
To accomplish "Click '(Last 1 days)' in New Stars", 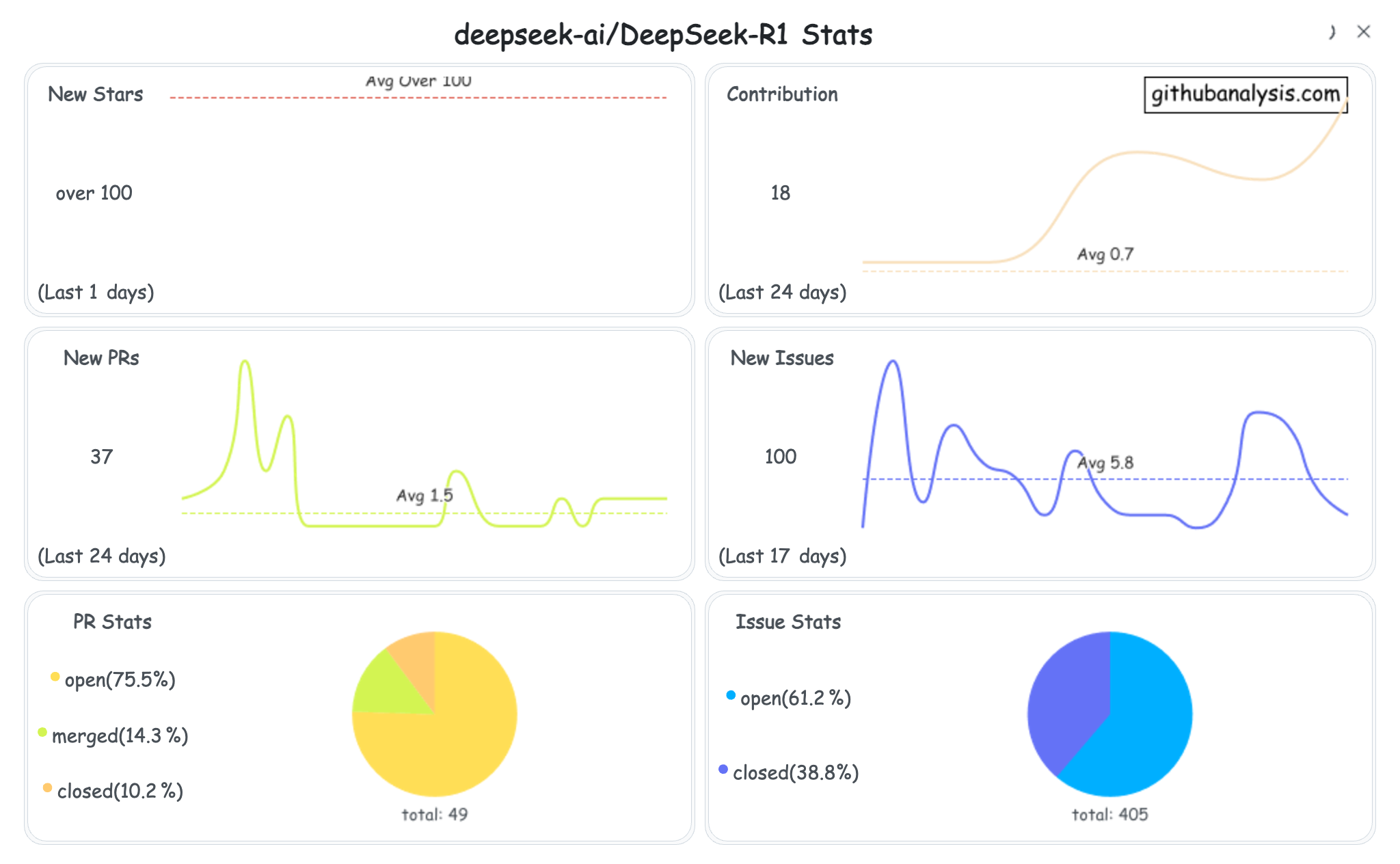I will click(x=96, y=293).
